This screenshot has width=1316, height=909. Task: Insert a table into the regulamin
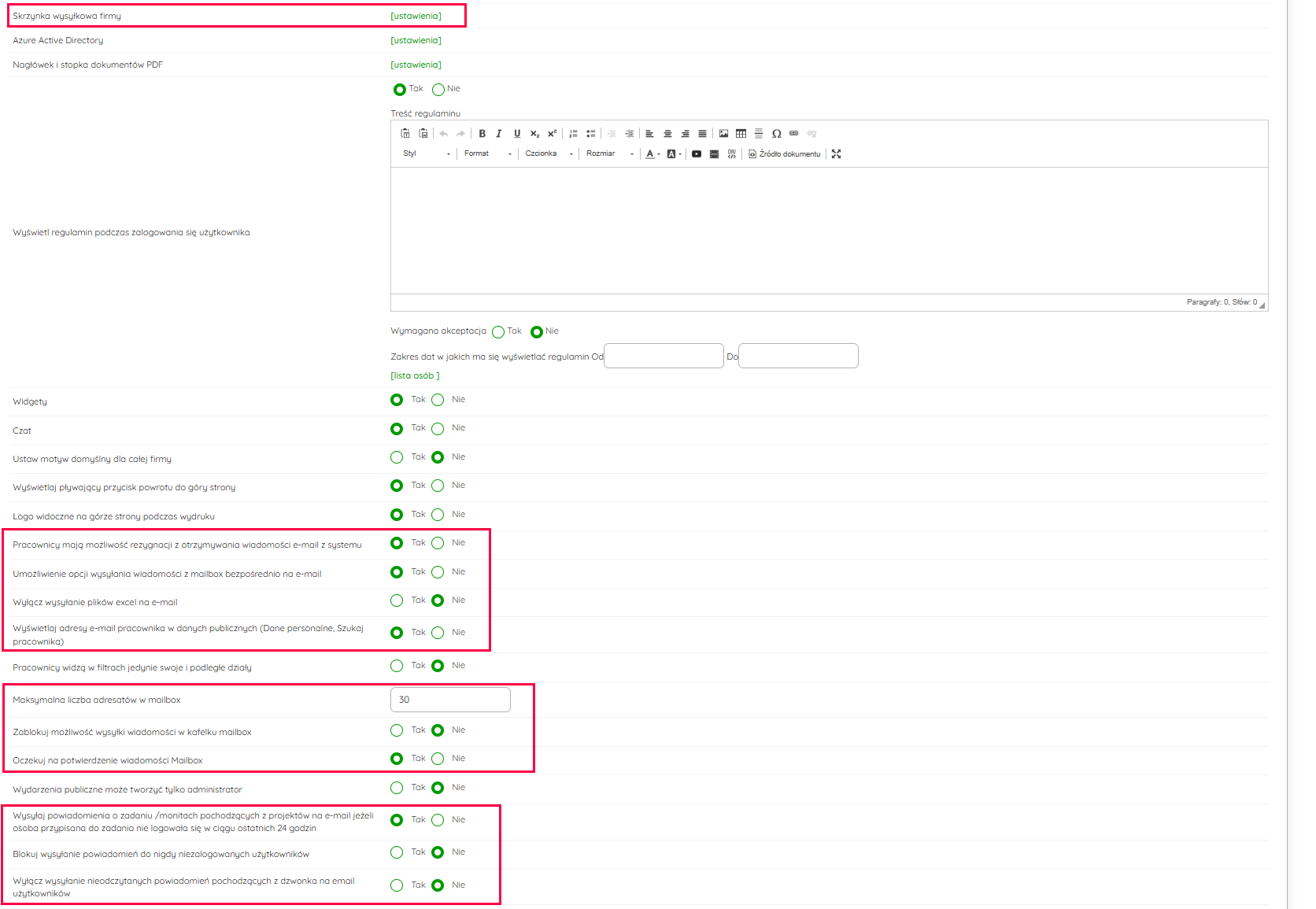741,134
